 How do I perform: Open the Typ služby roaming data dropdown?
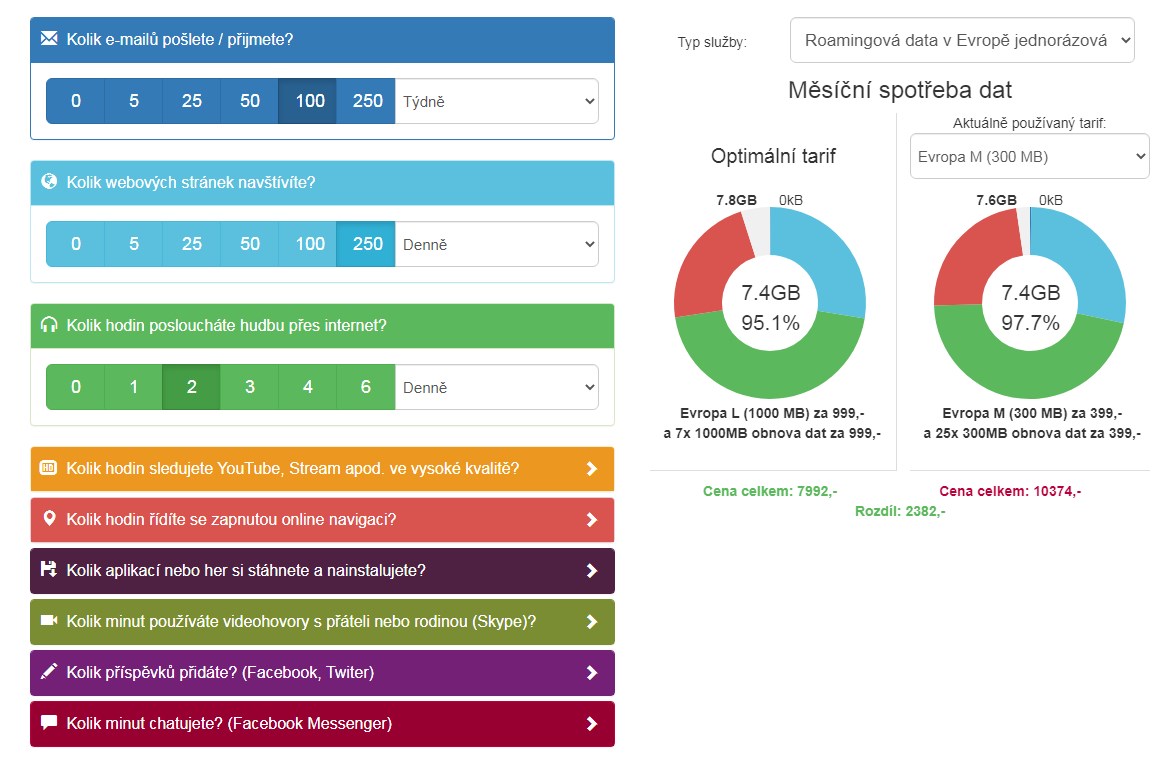click(x=961, y=40)
